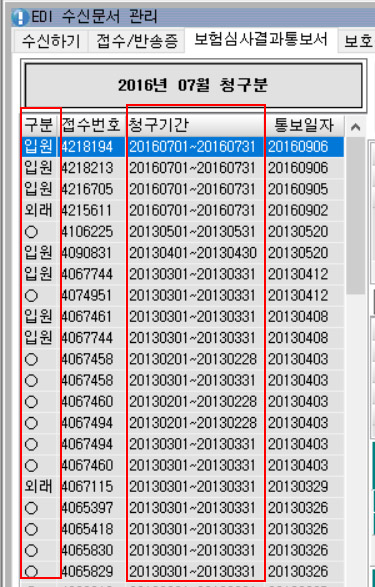
Task: Click the vertical scrollbar thumb
Action: tap(355, 216)
